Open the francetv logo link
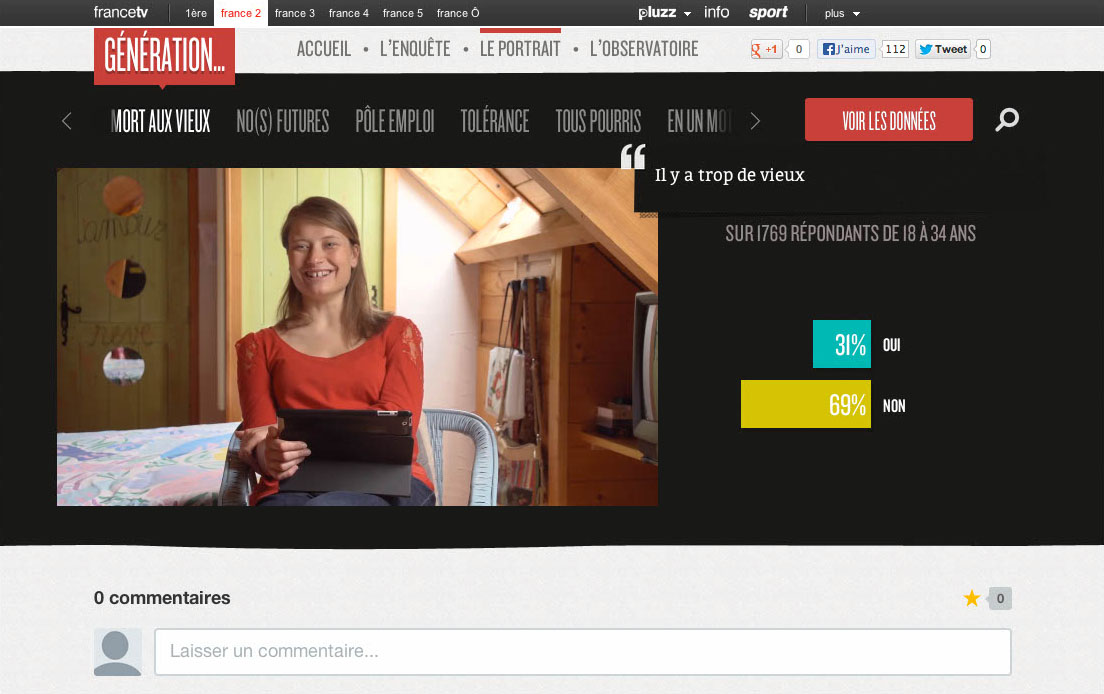 pos(121,13)
